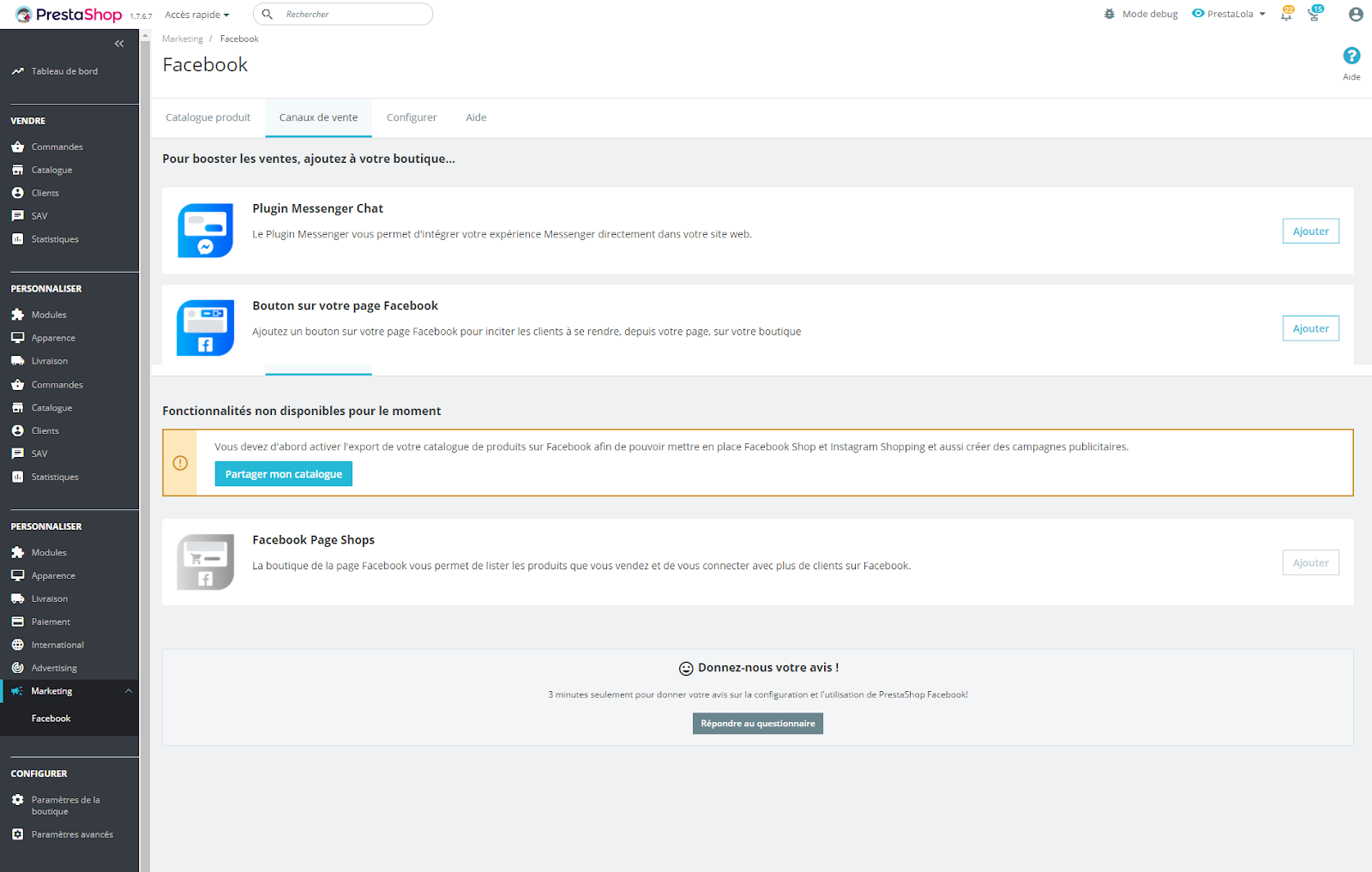
Task: Go to the Aide tab
Action: pyautogui.click(x=476, y=118)
